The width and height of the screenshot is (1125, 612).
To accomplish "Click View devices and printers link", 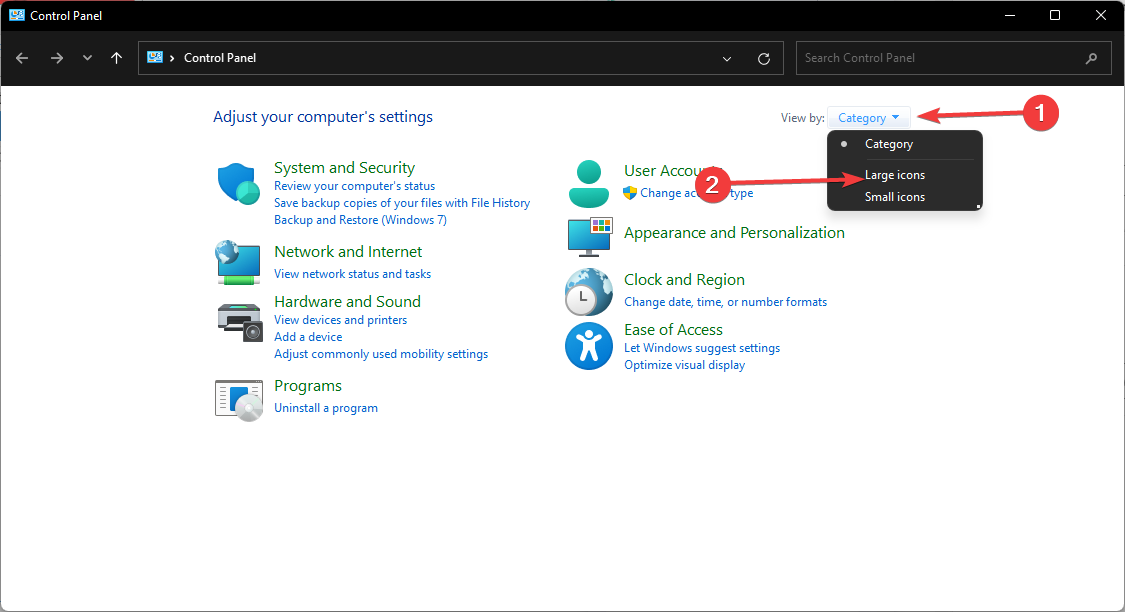I will pyautogui.click(x=340, y=320).
